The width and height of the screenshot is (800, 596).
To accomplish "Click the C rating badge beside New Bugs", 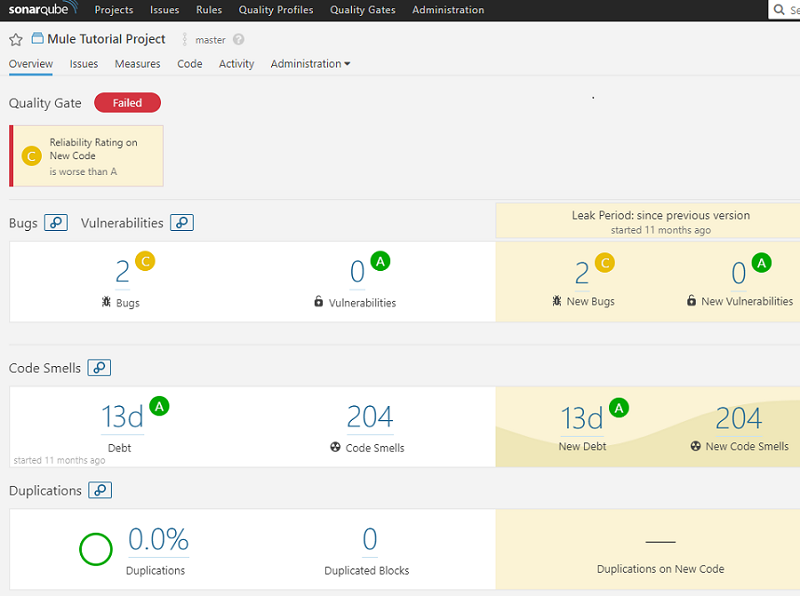I will 605,263.
